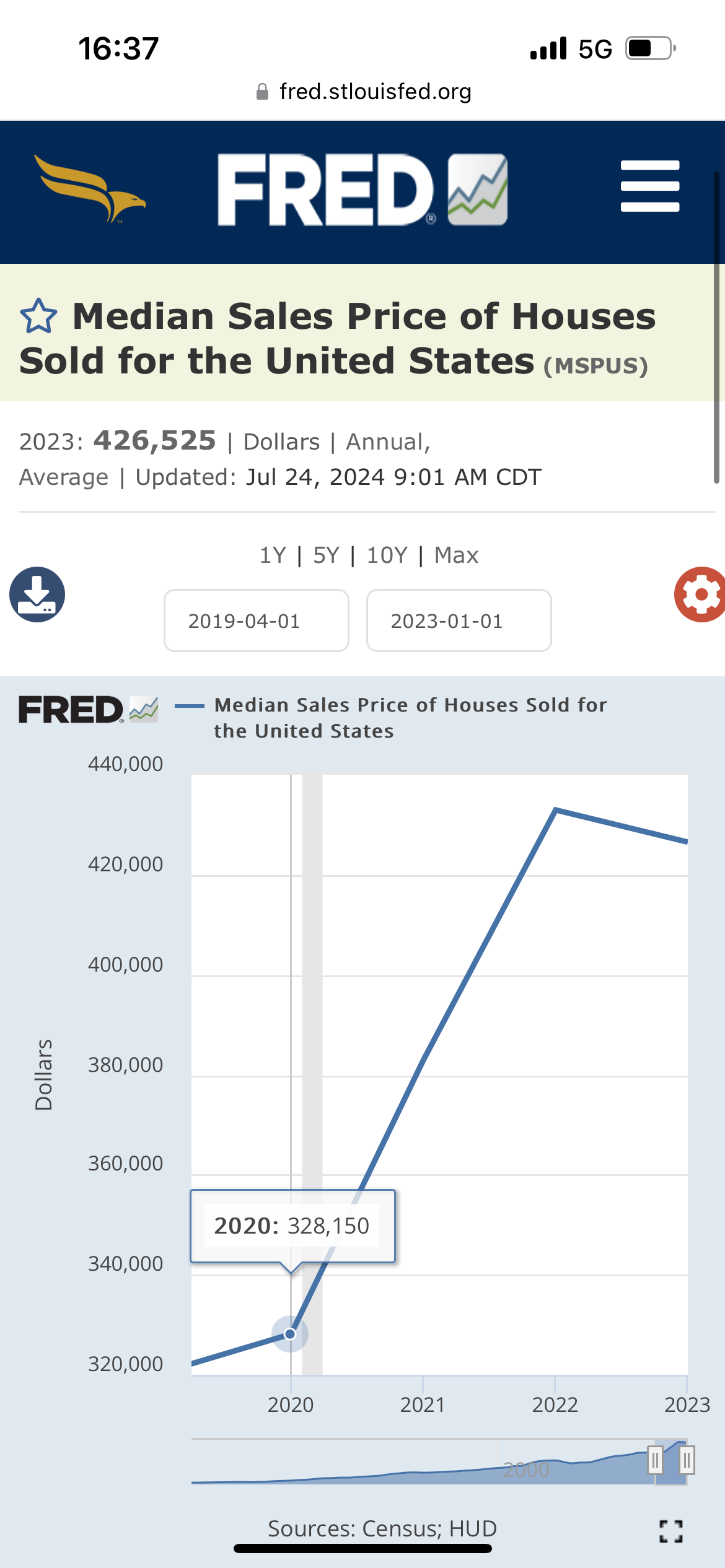Screen dimensions: 725x1568
Task: Click right handle of range slider
Action: [687, 1461]
